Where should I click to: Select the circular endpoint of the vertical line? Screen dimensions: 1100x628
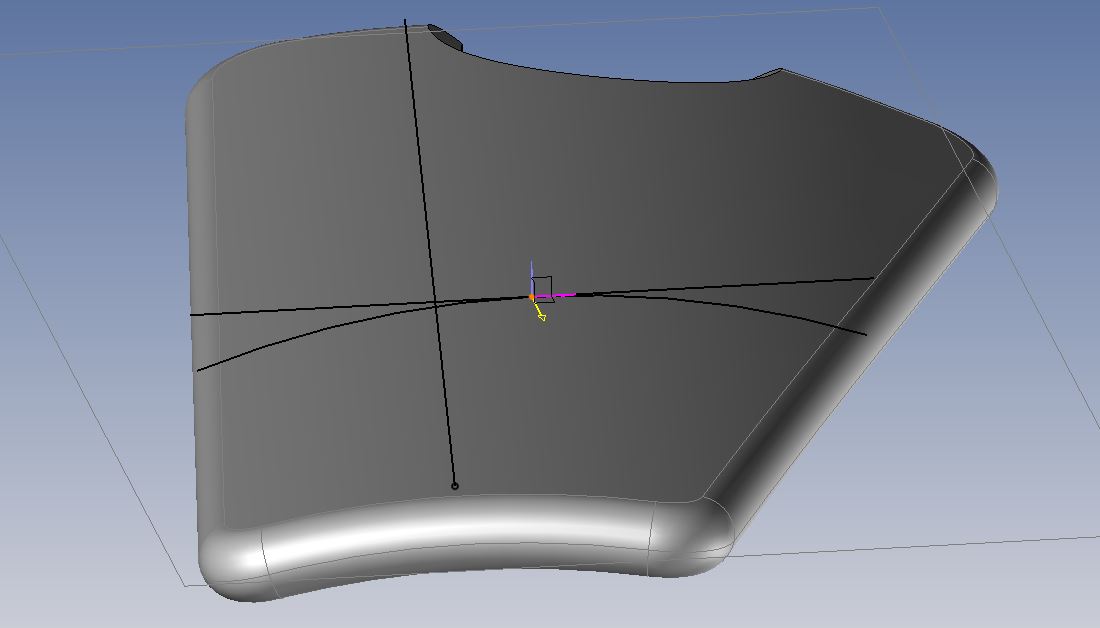point(455,486)
